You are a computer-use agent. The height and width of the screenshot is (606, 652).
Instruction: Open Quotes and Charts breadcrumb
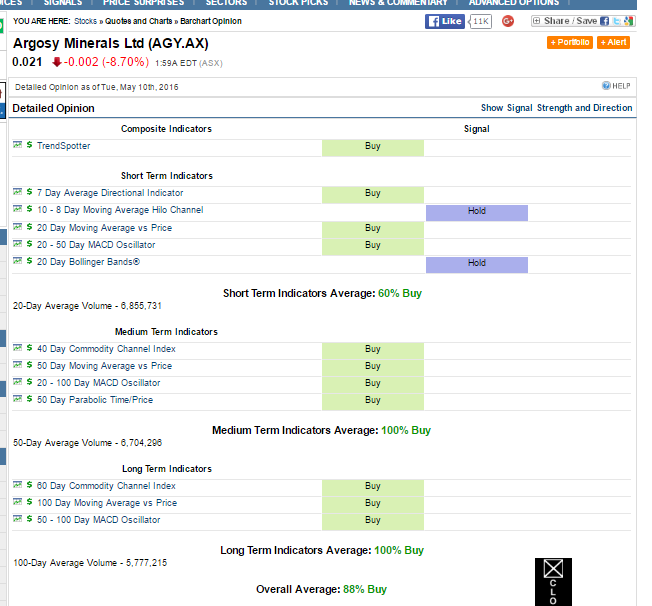(x=138, y=21)
